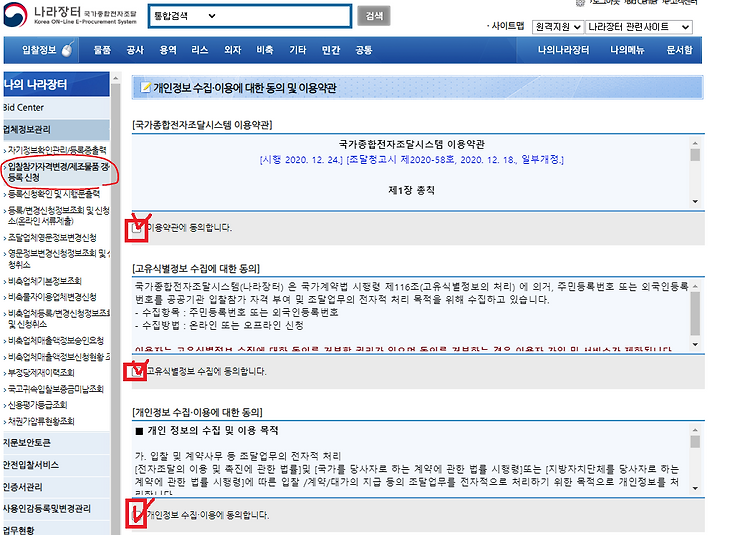
Task: Click the 나라장터 logo at top left
Action: point(70,15)
